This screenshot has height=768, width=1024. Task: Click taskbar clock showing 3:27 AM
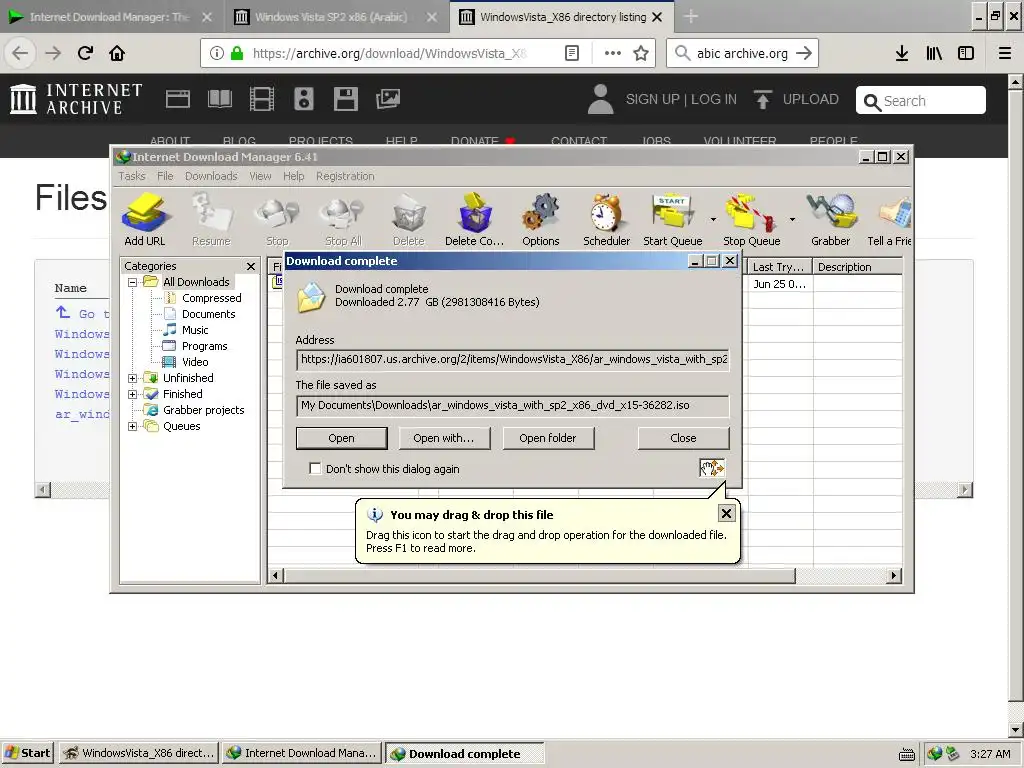click(x=990, y=754)
